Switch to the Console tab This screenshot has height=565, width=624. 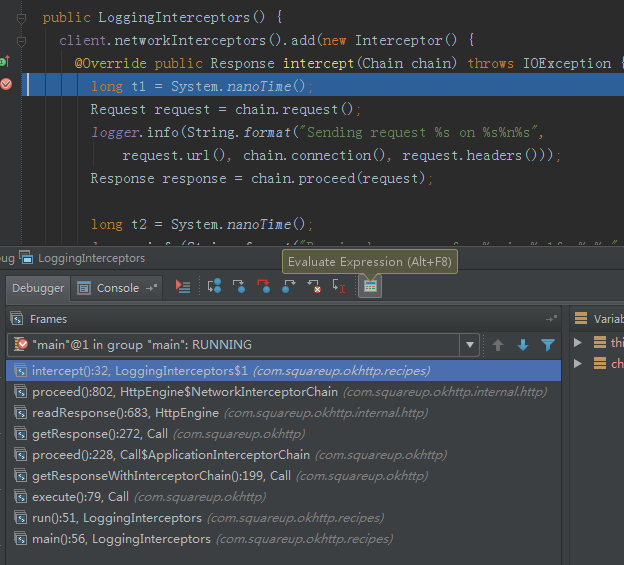coord(118,288)
